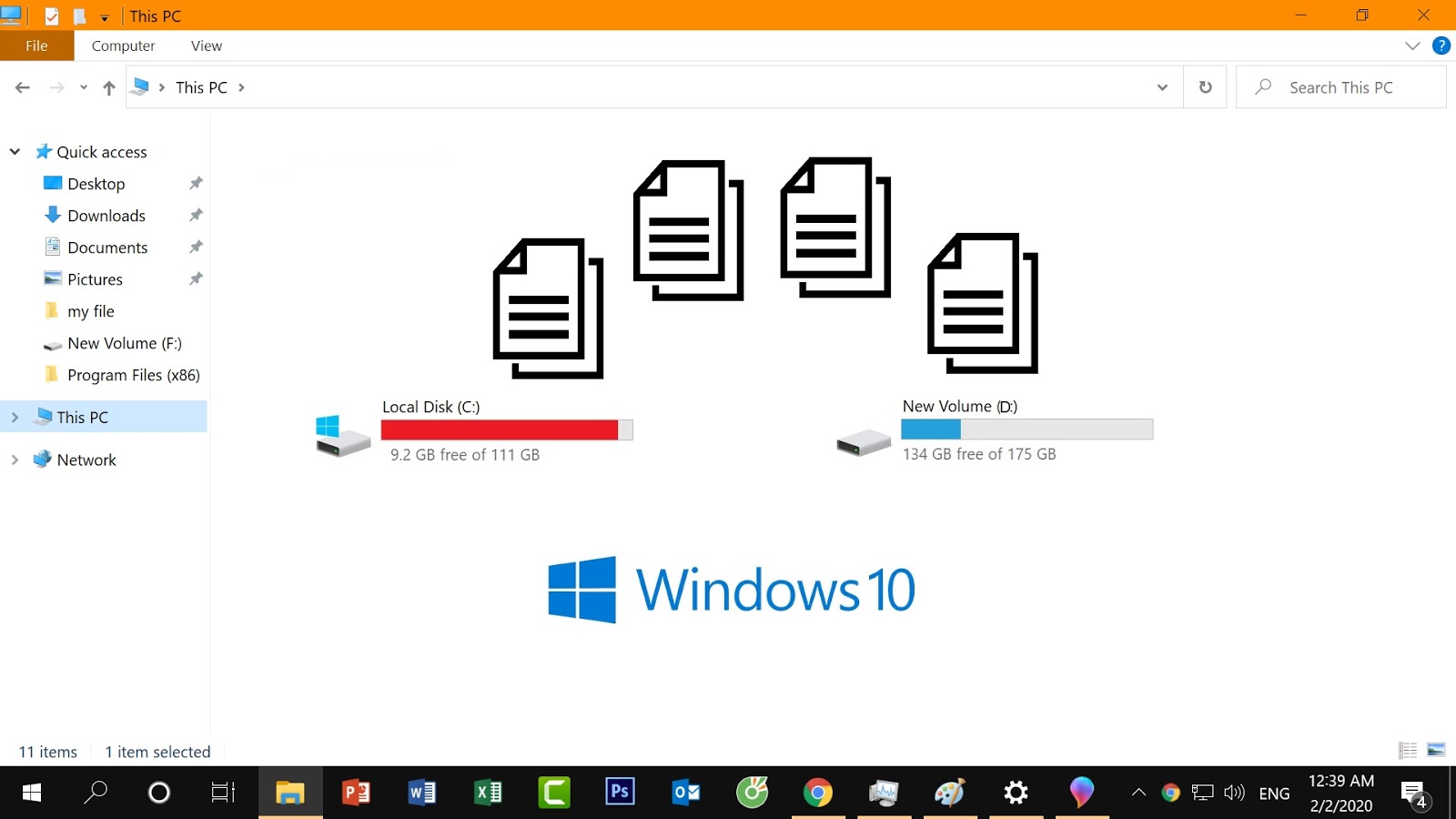Open taskbar Search
The height and width of the screenshot is (819, 1456).
96,793
